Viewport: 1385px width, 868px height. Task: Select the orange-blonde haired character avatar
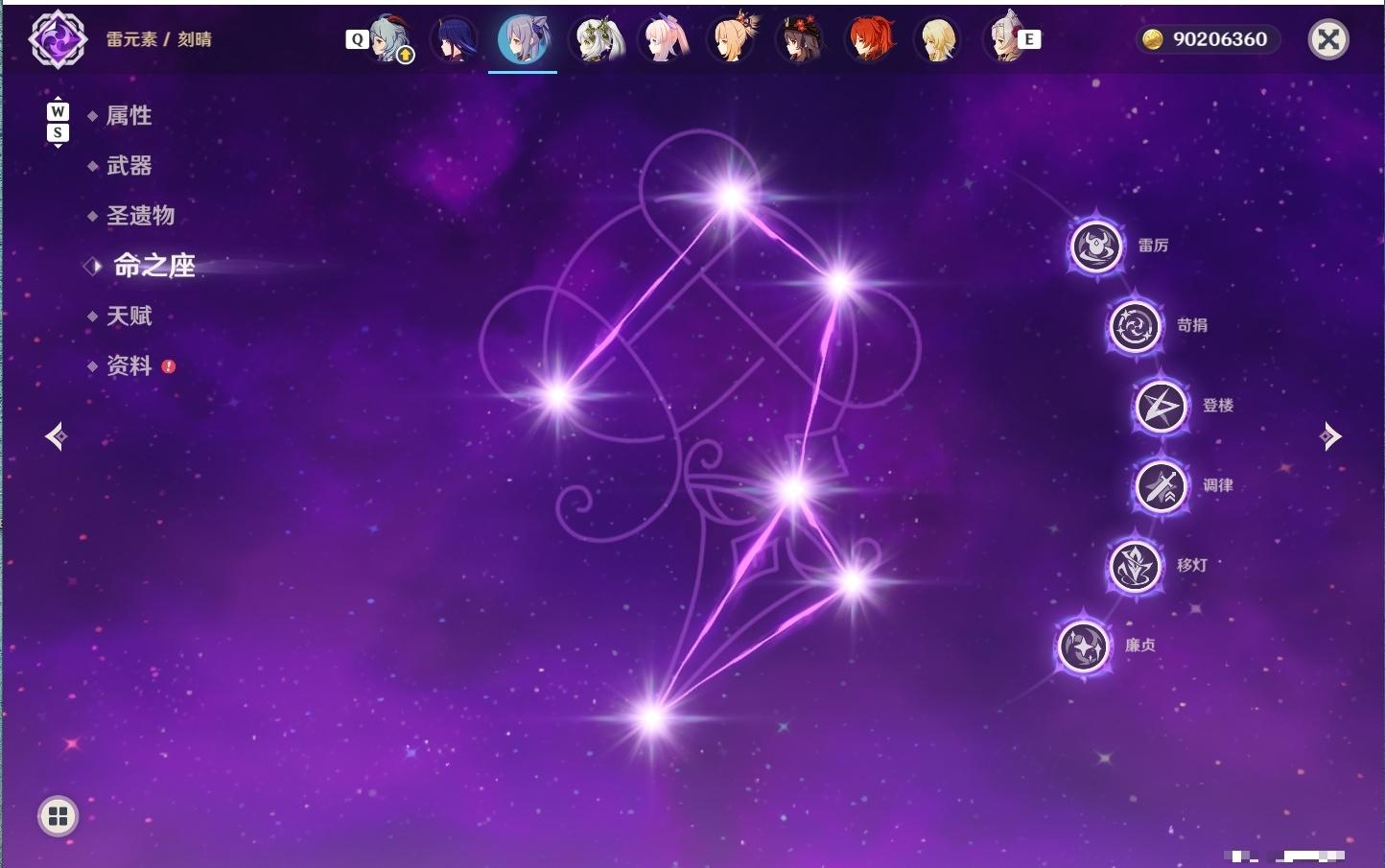pos(732,39)
